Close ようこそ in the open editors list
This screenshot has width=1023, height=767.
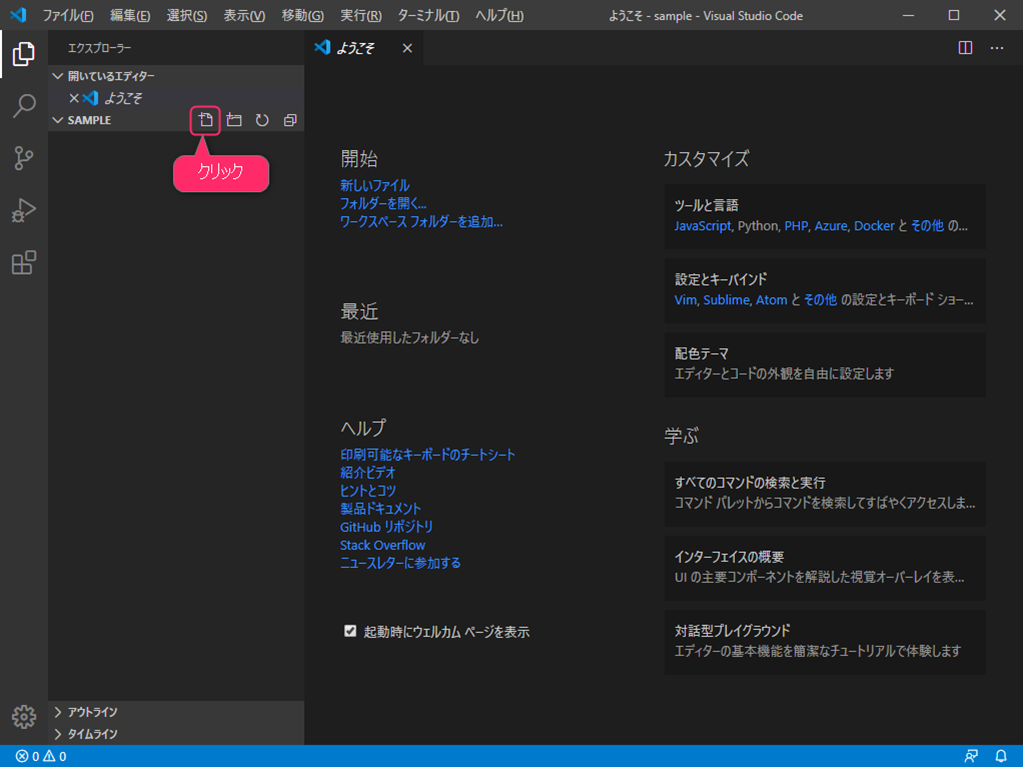pos(74,98)
